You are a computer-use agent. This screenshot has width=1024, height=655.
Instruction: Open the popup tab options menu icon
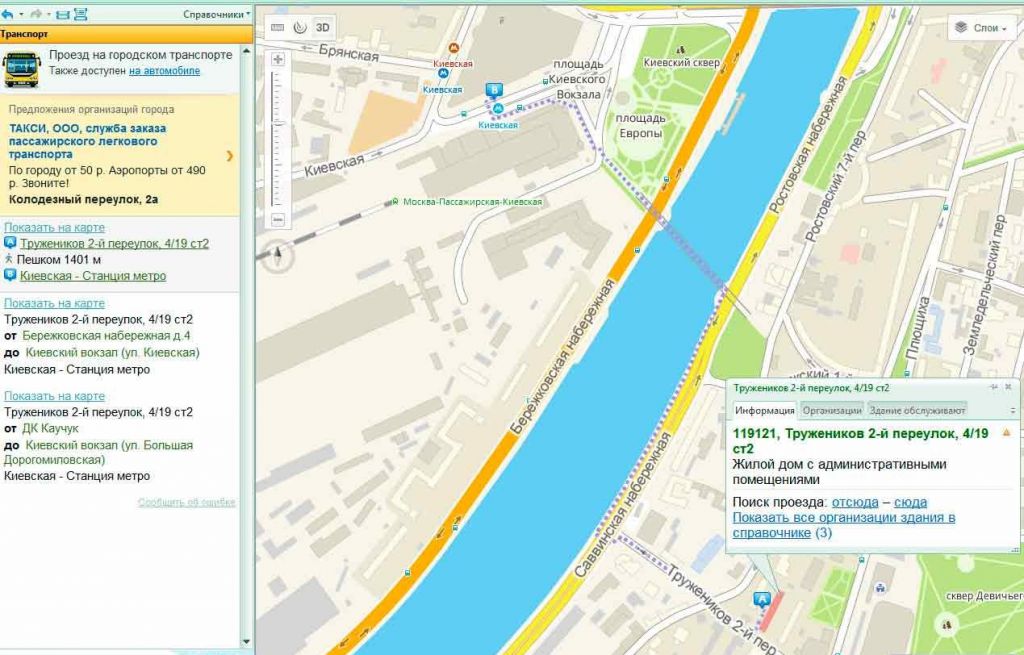[x=1013, y=411]
